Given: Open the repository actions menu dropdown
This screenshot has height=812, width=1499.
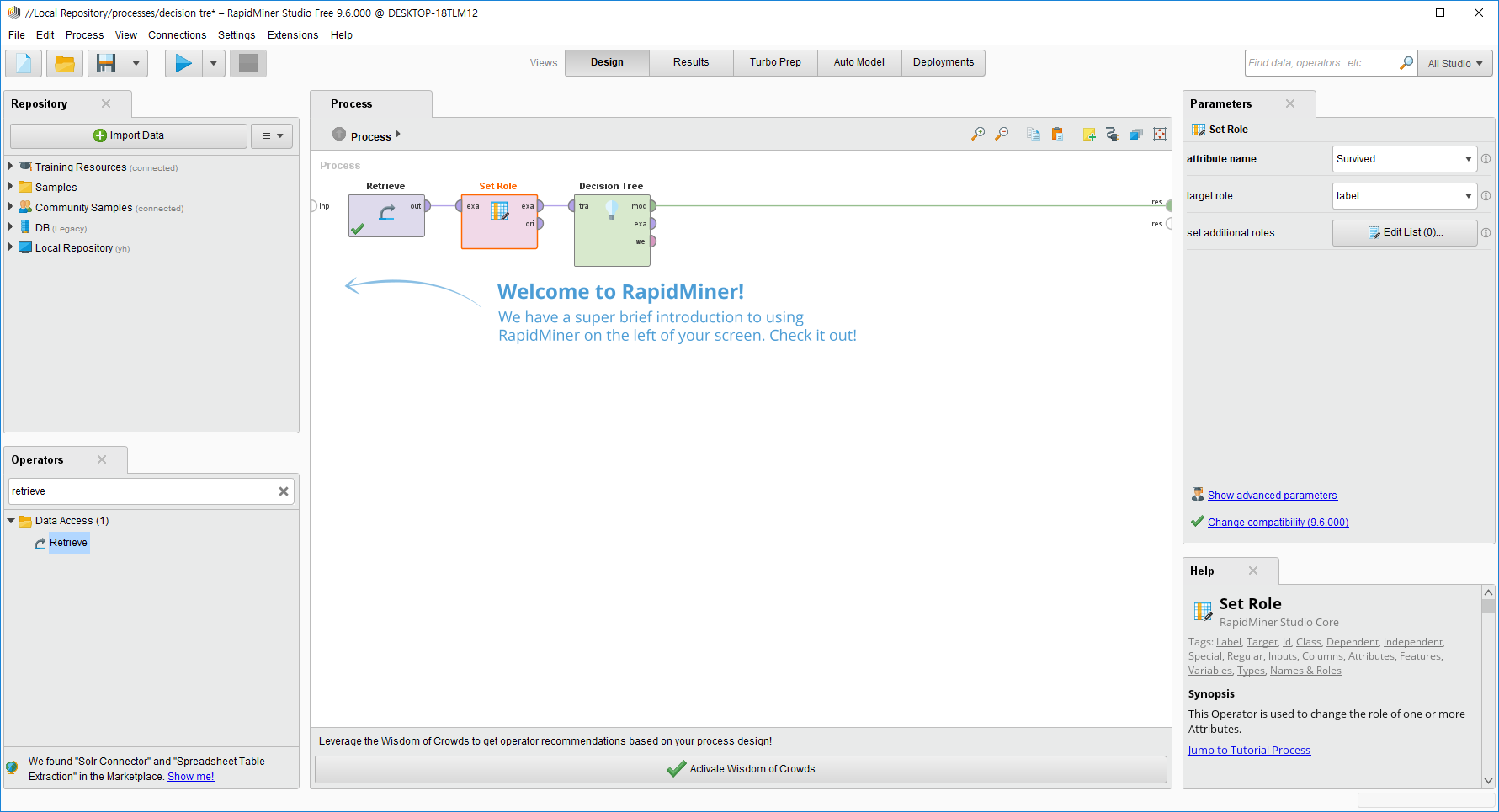Looking at the screenshot, I should (x=273, y=135).
